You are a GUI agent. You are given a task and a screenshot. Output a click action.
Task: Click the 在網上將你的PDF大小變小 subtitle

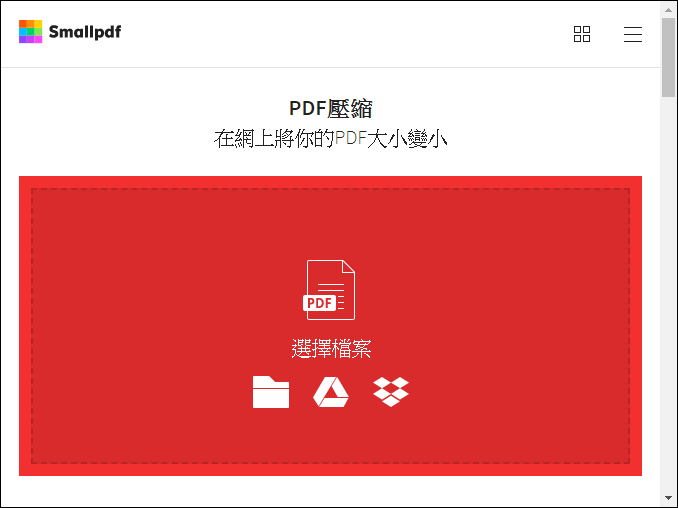pyautogui.click(x=331, y=139)
